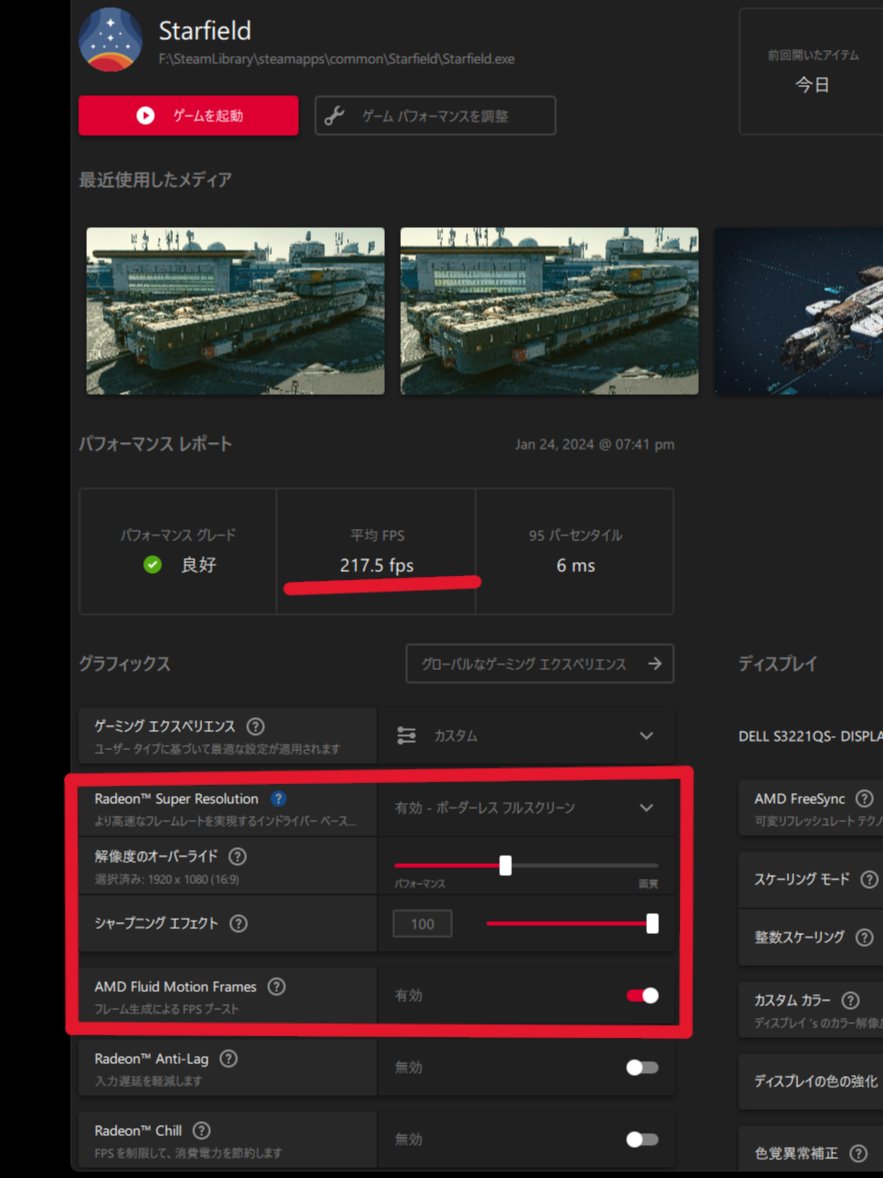883x1178 pixels.
Task: Click help icon for カスタム カラー
Action: (x=851, y=1000)
